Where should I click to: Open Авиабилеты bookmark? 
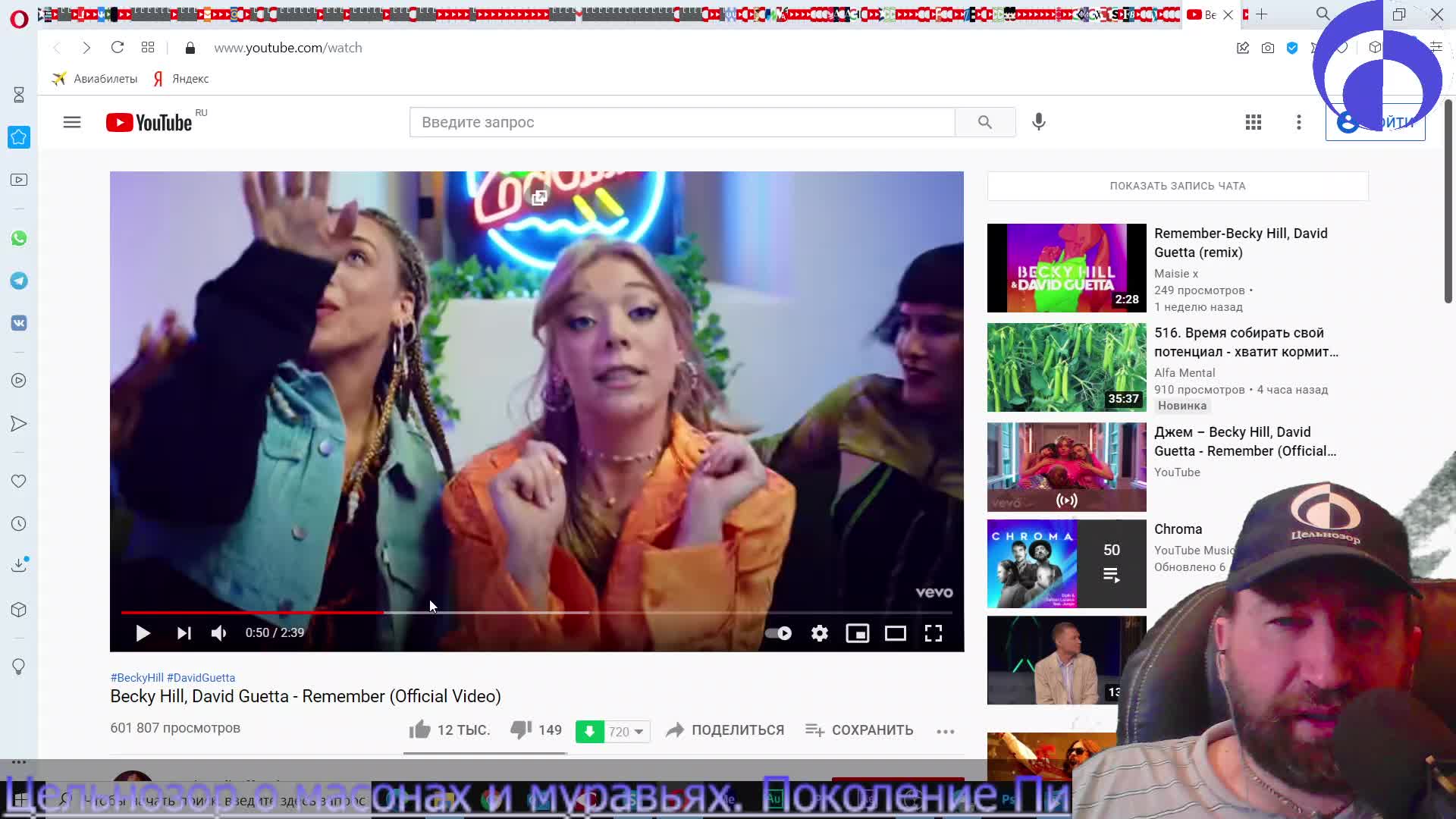[x=95, y=79]
